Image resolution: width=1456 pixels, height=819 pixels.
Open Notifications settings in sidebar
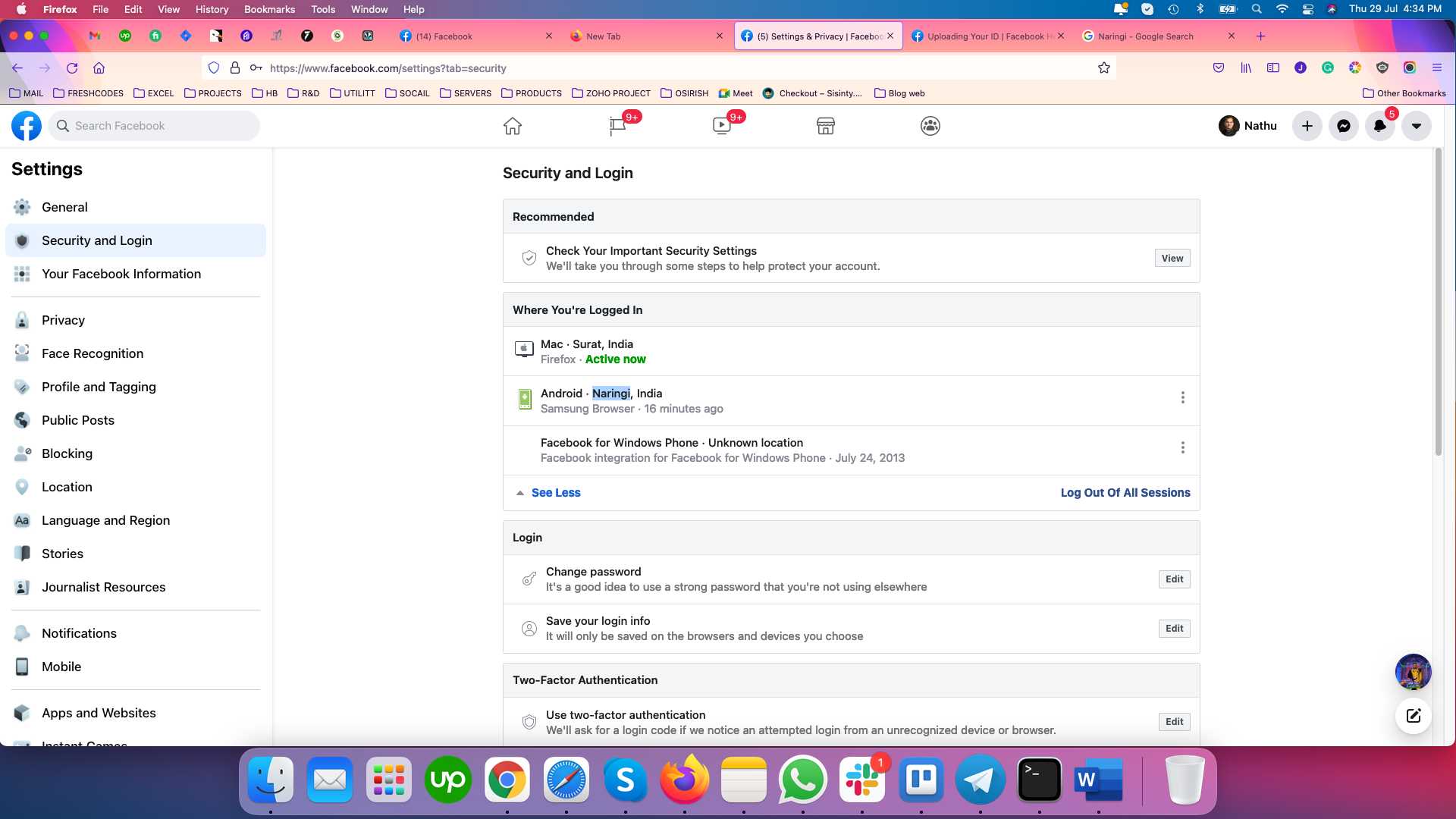[x=136, y=633]
